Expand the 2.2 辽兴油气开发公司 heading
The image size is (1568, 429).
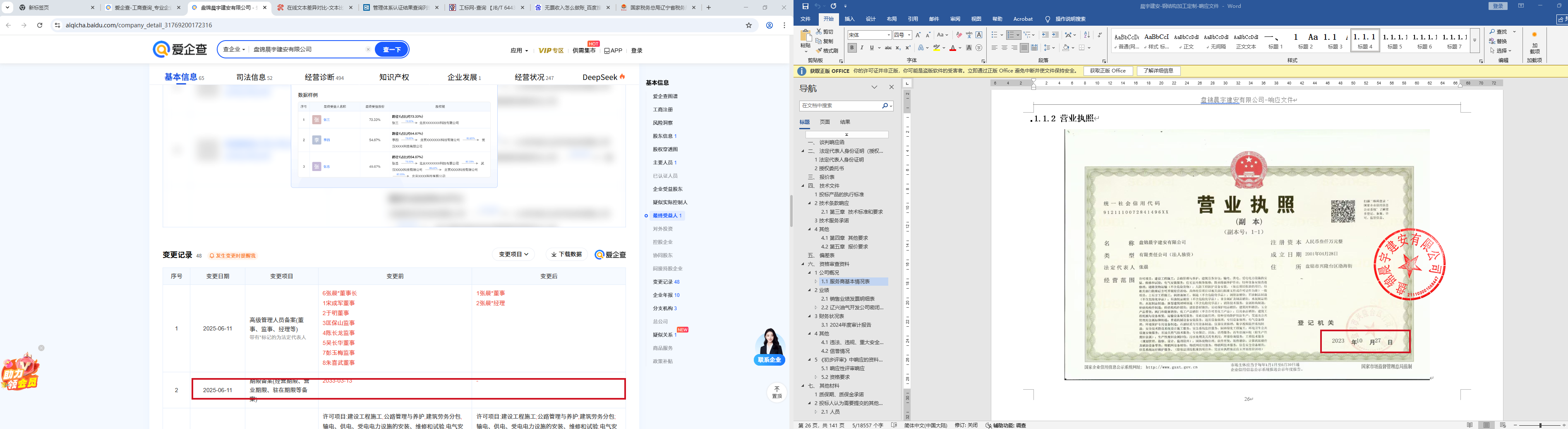pyautogui.click(x=816, y=308)
